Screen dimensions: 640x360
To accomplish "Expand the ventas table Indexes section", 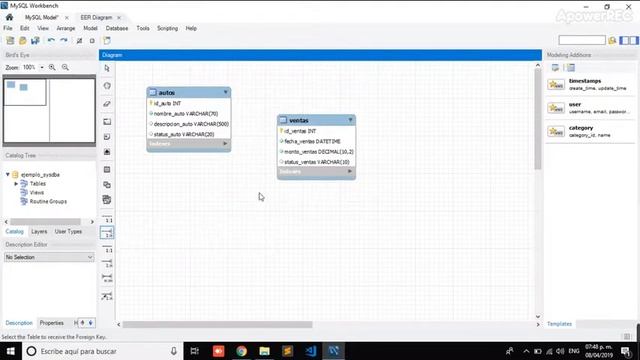I will [x=349, y=171].
